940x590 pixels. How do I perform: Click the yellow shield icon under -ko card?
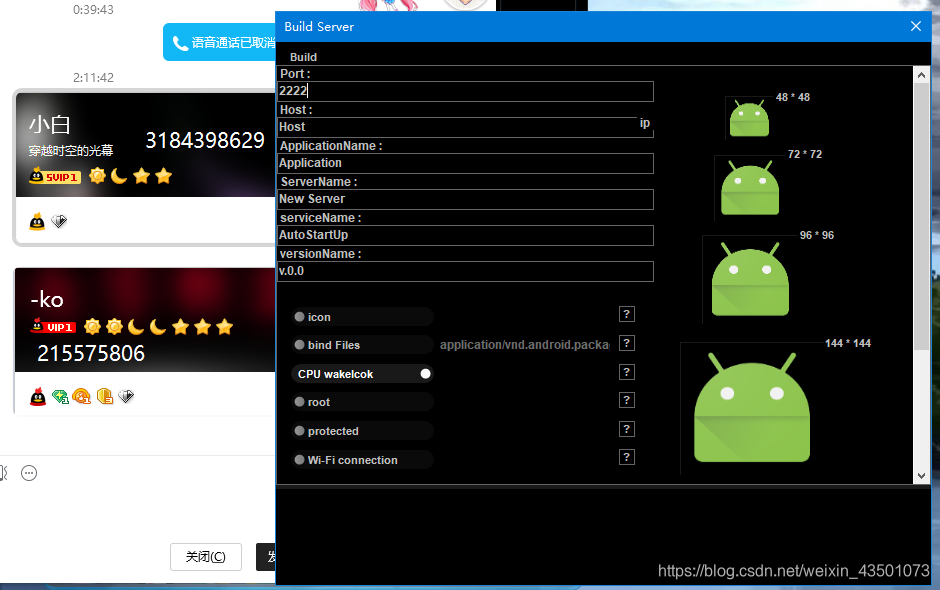(x=105, y=396)
